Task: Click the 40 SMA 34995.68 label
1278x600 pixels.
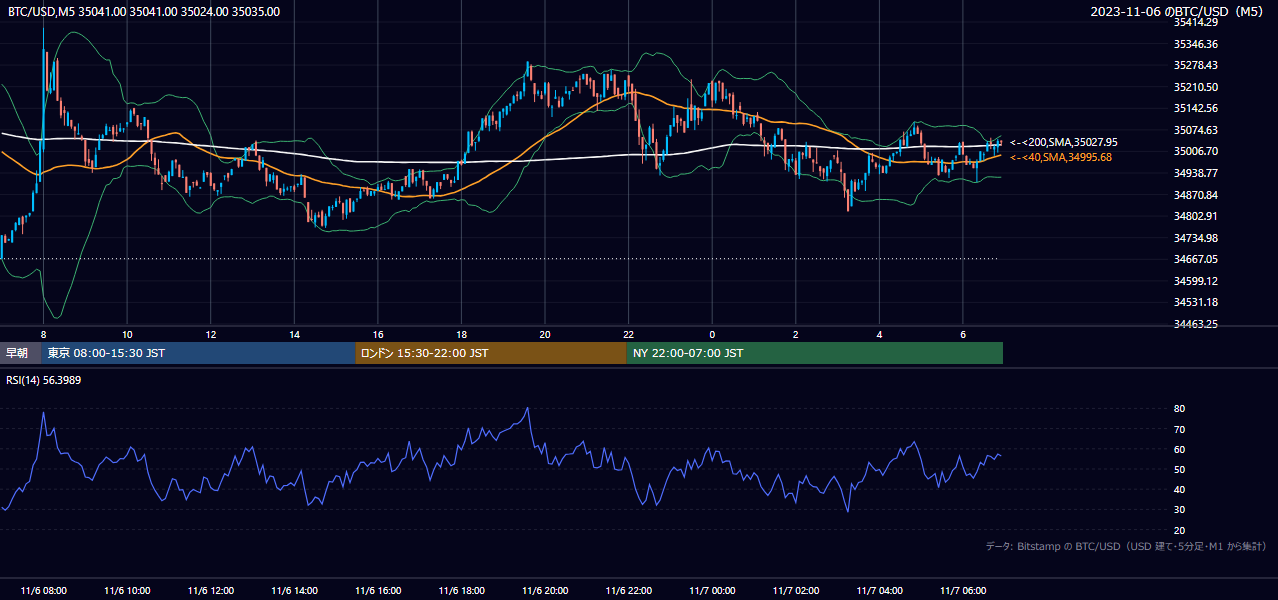Action: [1061, 157]
